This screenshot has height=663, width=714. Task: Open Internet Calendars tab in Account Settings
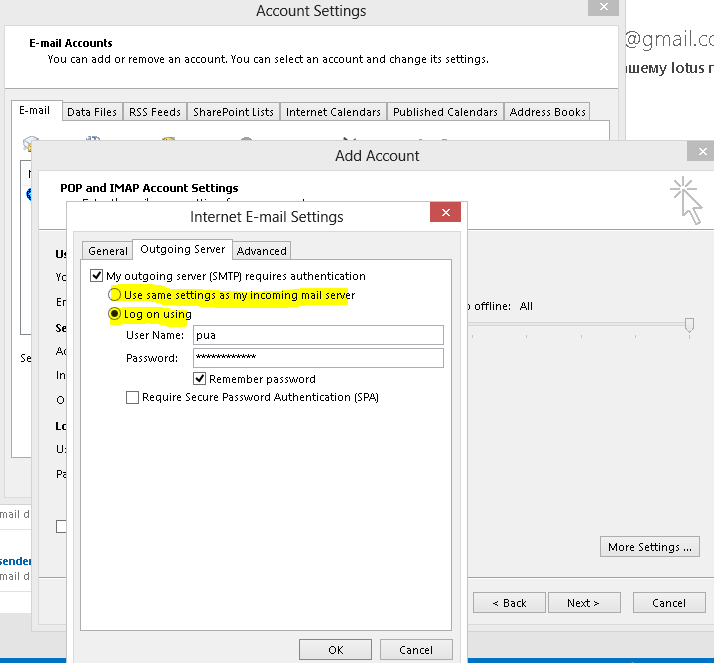[333, 112]
